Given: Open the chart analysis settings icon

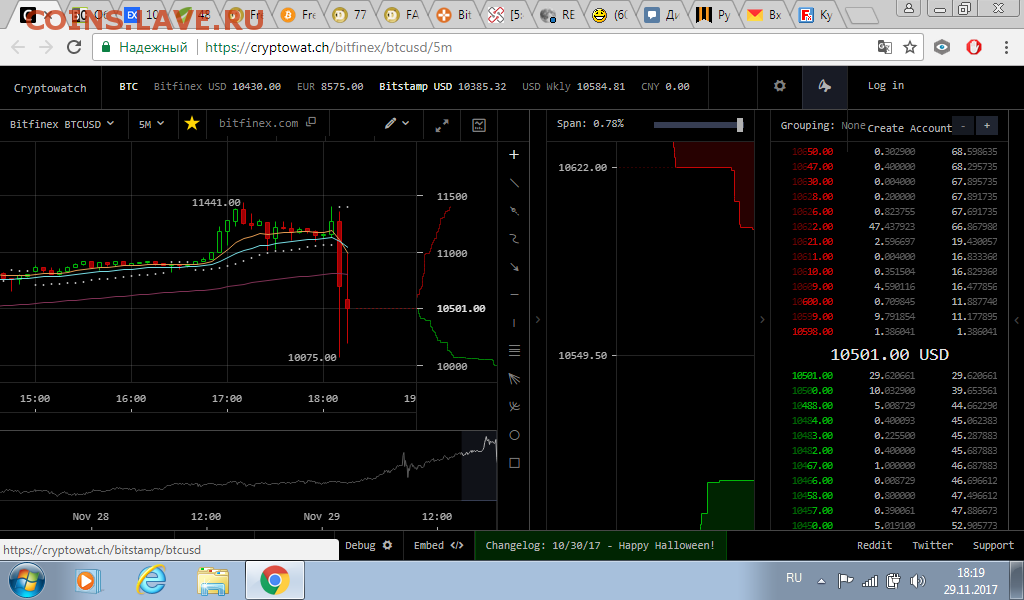Looking at the screenshot, I should pos(479,125).
